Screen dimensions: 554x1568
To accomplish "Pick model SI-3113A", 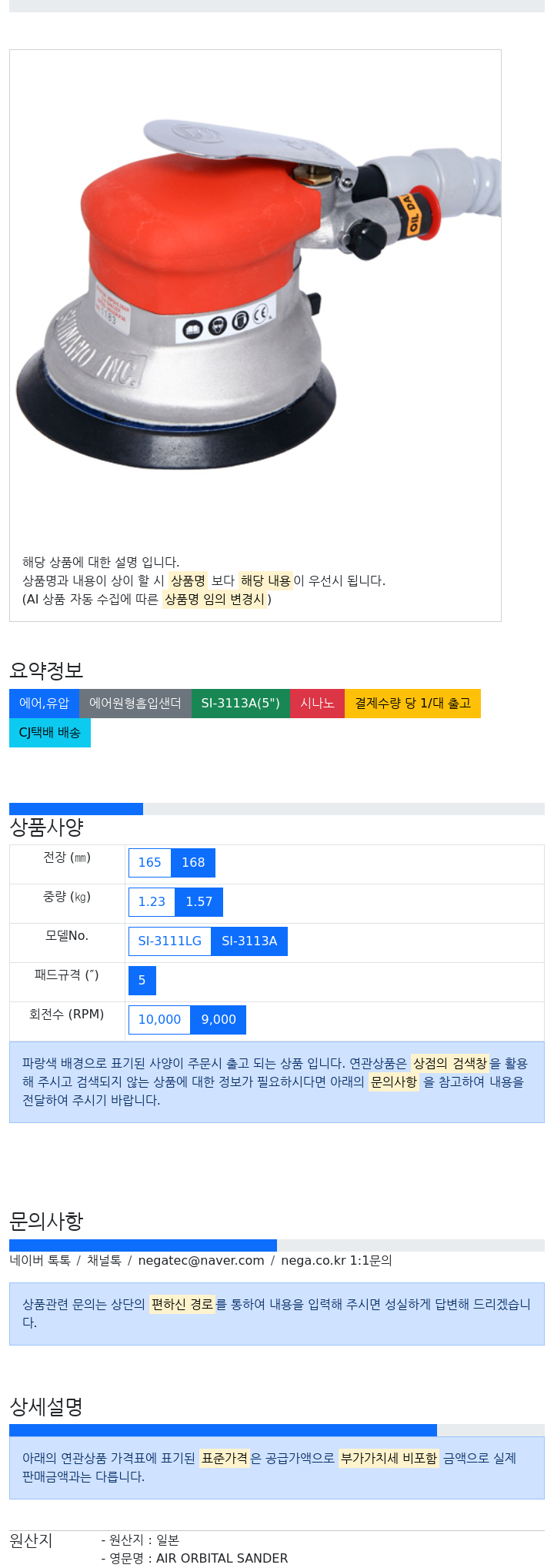I will [249, 941].
